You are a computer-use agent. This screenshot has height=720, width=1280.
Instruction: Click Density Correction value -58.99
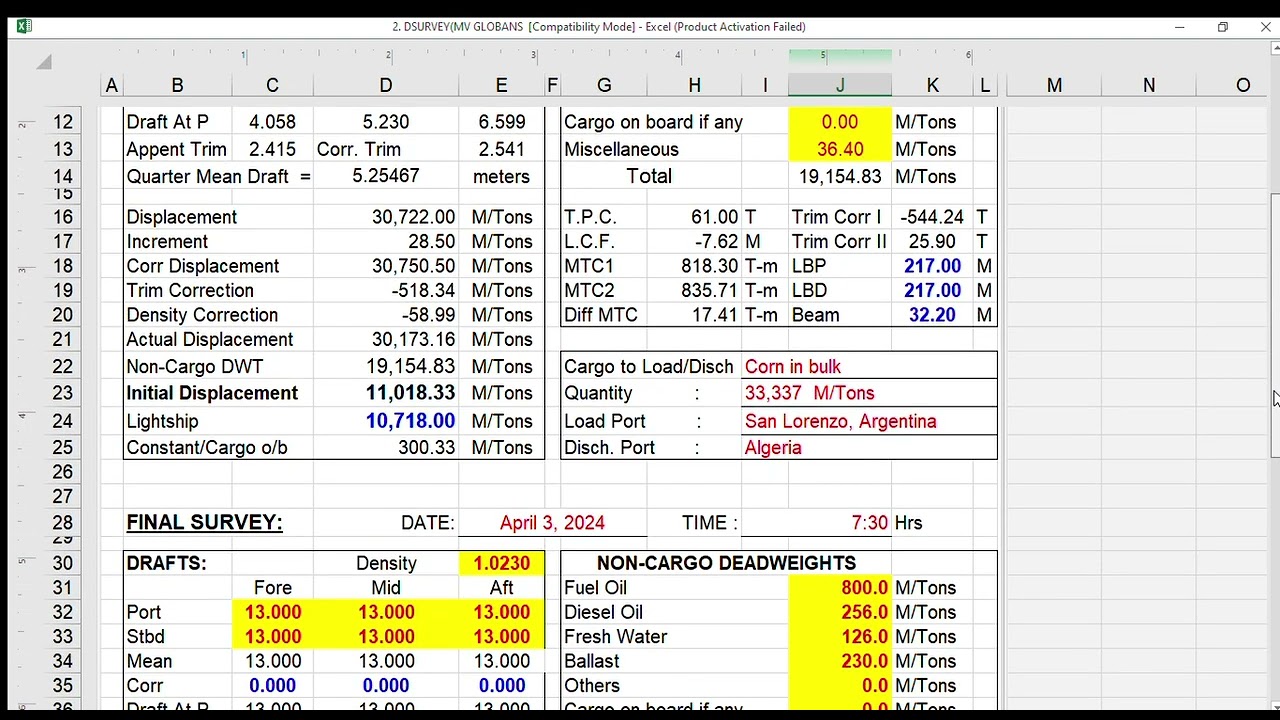pyautogui.click(x=428, y=315)
